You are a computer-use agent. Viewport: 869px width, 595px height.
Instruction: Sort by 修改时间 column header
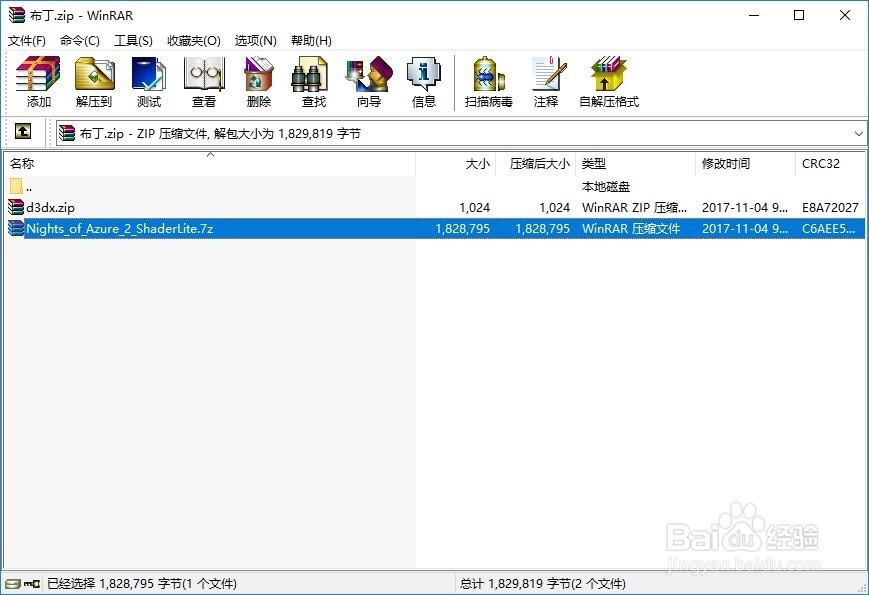(745, 163)
